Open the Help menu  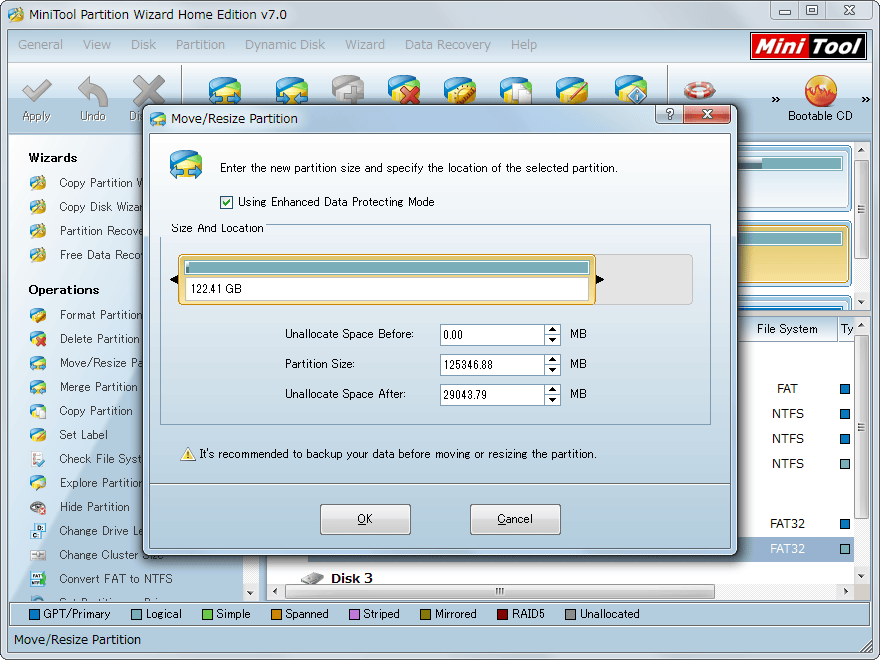tap(524, 45)
